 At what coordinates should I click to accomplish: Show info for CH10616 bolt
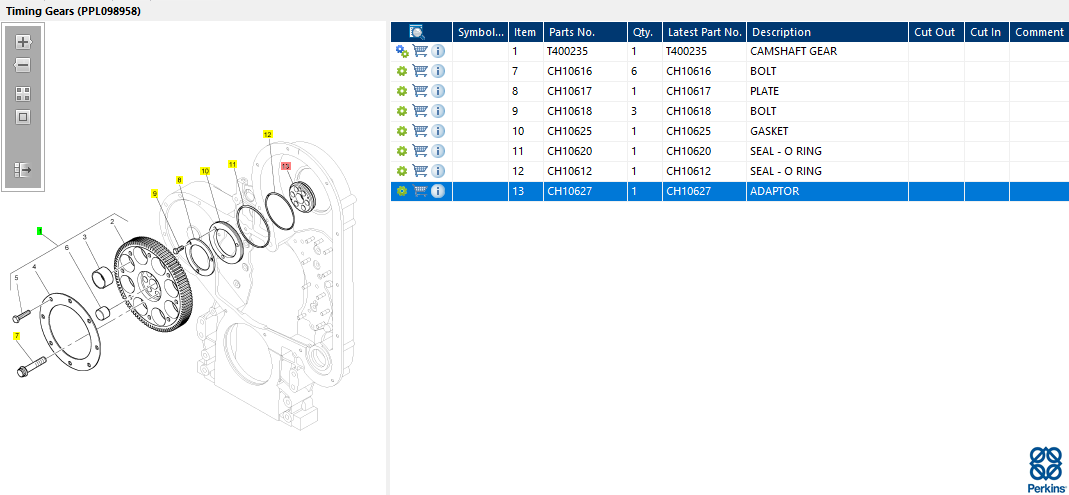438,71
